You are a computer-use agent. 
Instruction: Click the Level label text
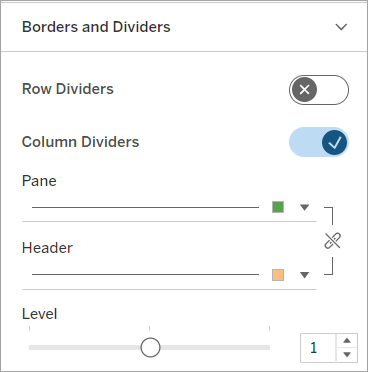(39, 314)
